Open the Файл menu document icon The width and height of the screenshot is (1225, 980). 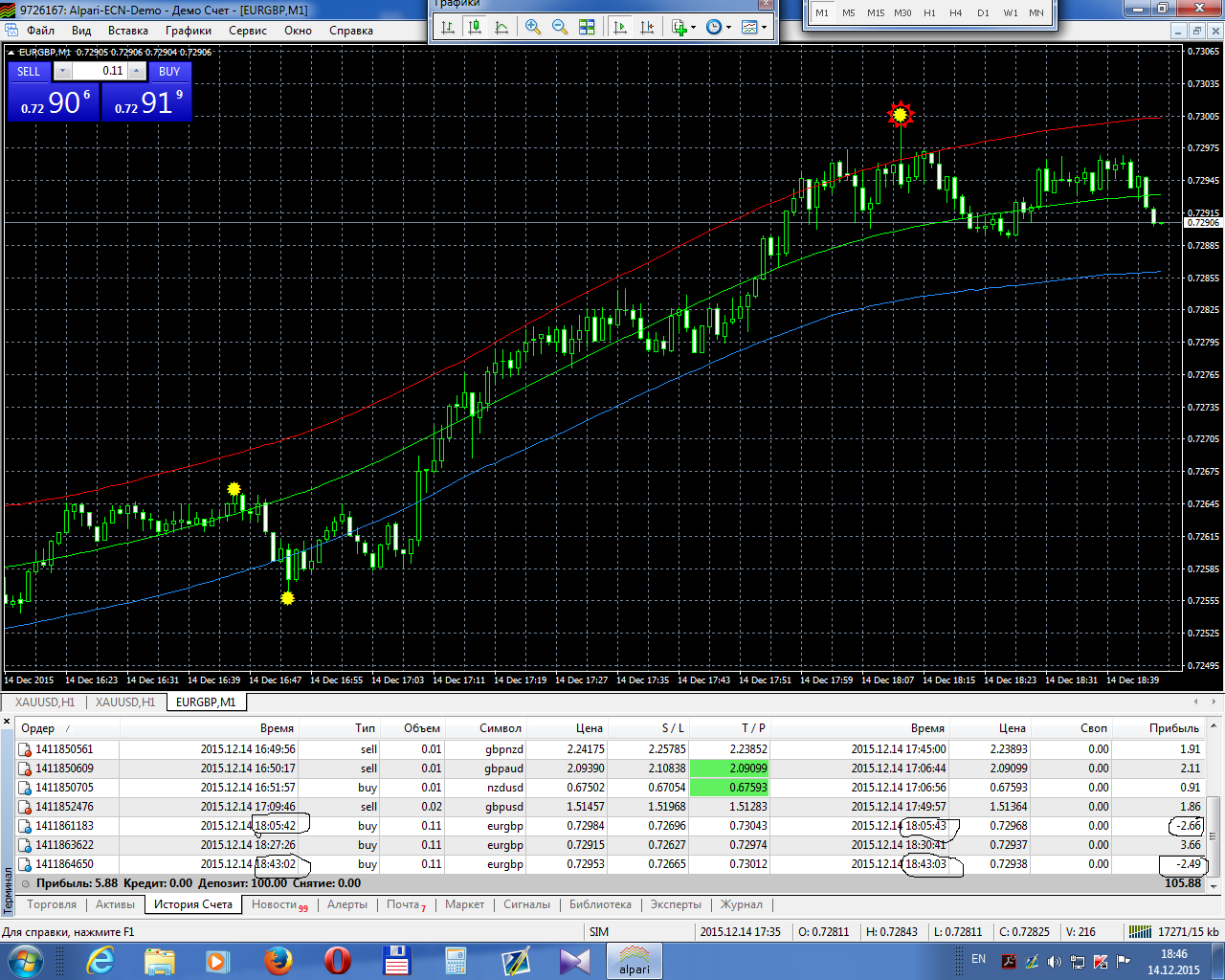tap(11, 30)
